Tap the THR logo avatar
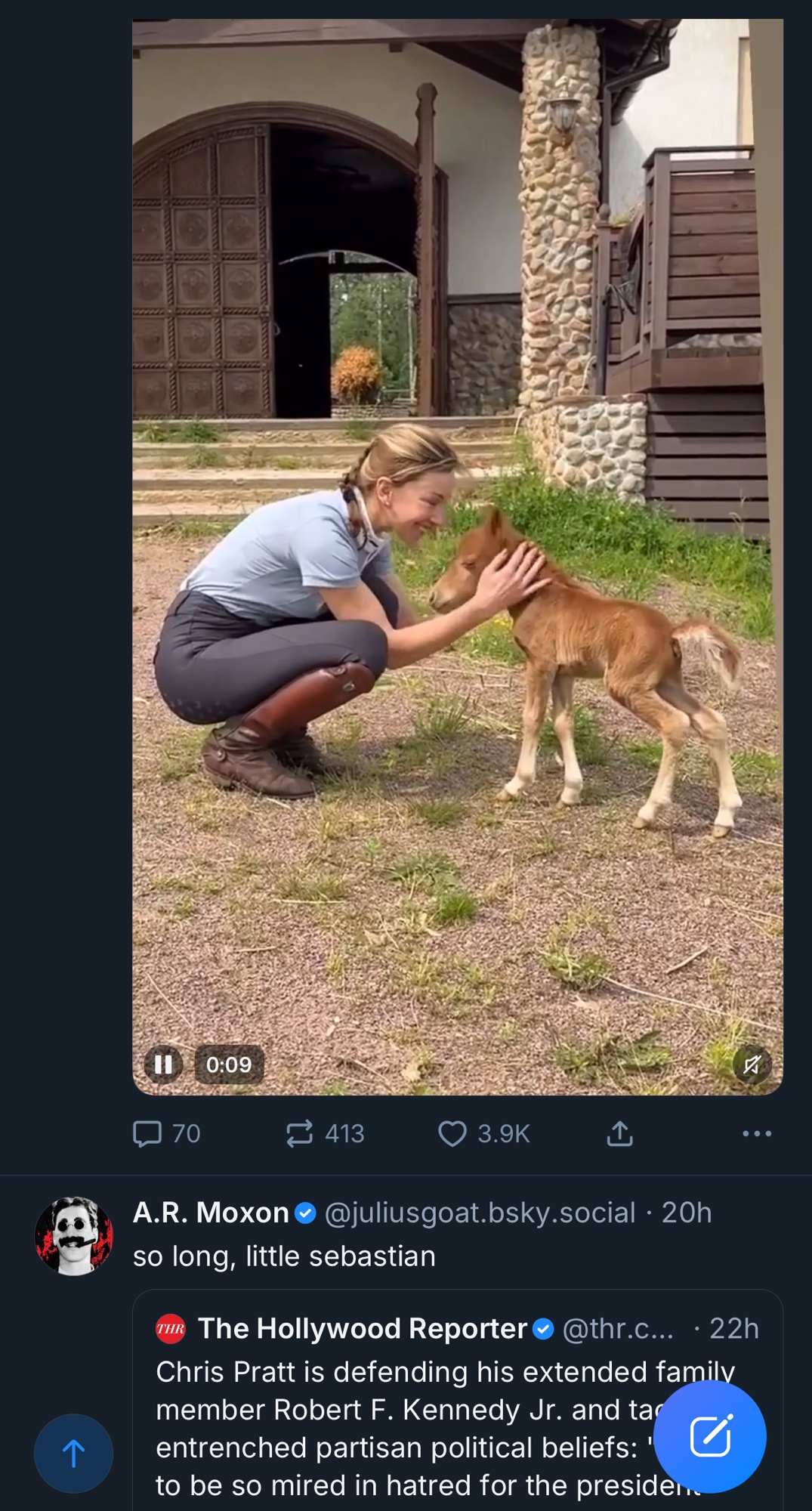The image size is (812, 1511). 171,1329
